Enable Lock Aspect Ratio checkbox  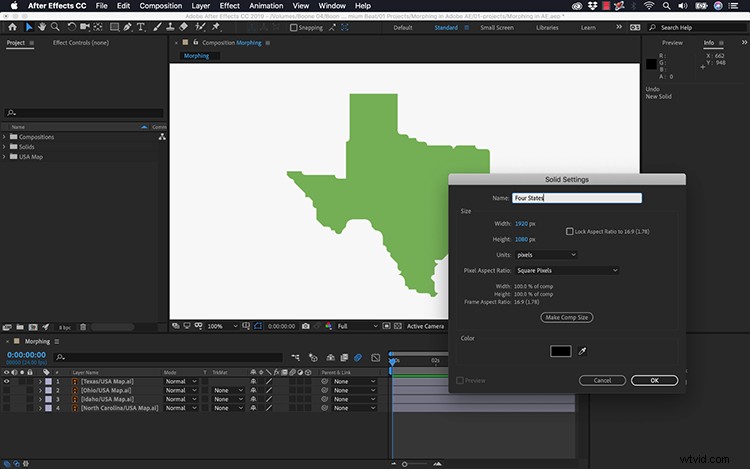pyautogui.click(x=570, y=231)
